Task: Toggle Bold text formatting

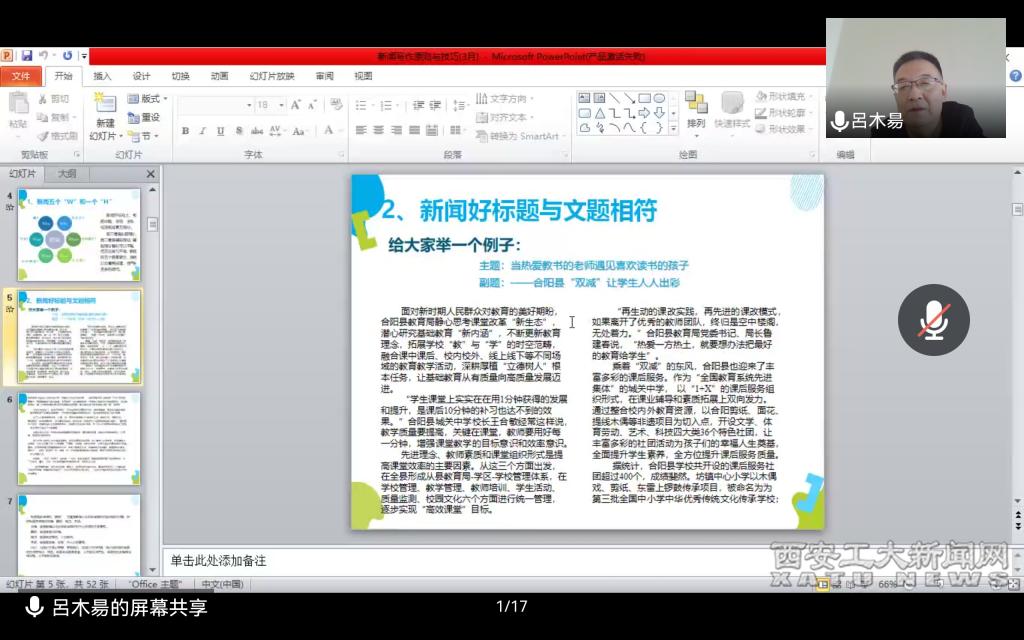Action: pos(185,131)
